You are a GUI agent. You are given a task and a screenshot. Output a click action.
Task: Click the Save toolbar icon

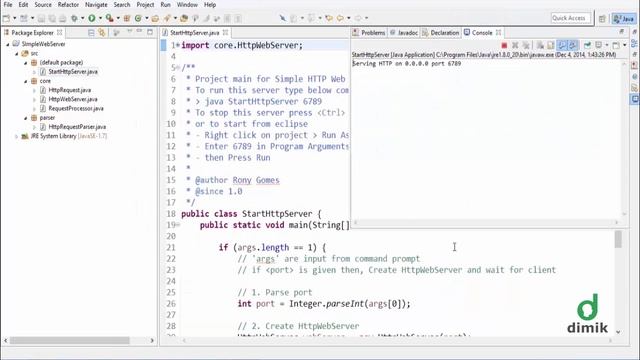41,18
